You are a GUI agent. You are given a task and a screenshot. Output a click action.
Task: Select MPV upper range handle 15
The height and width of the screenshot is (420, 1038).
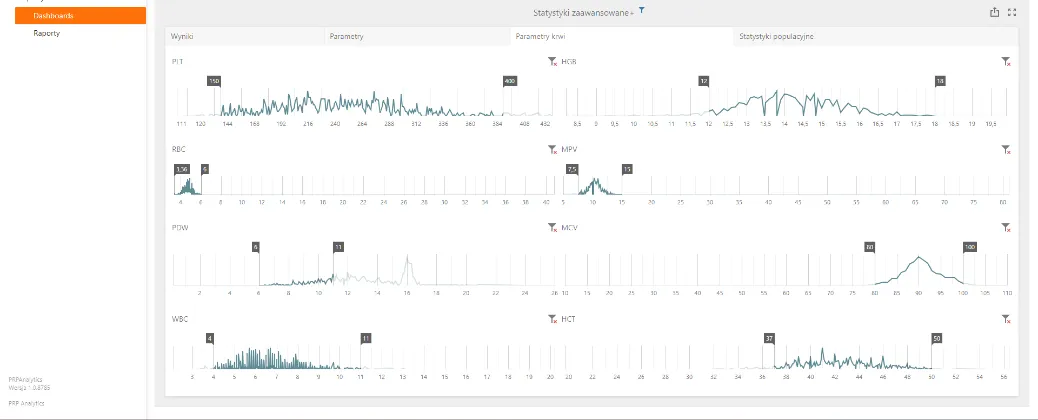(627, 169)
